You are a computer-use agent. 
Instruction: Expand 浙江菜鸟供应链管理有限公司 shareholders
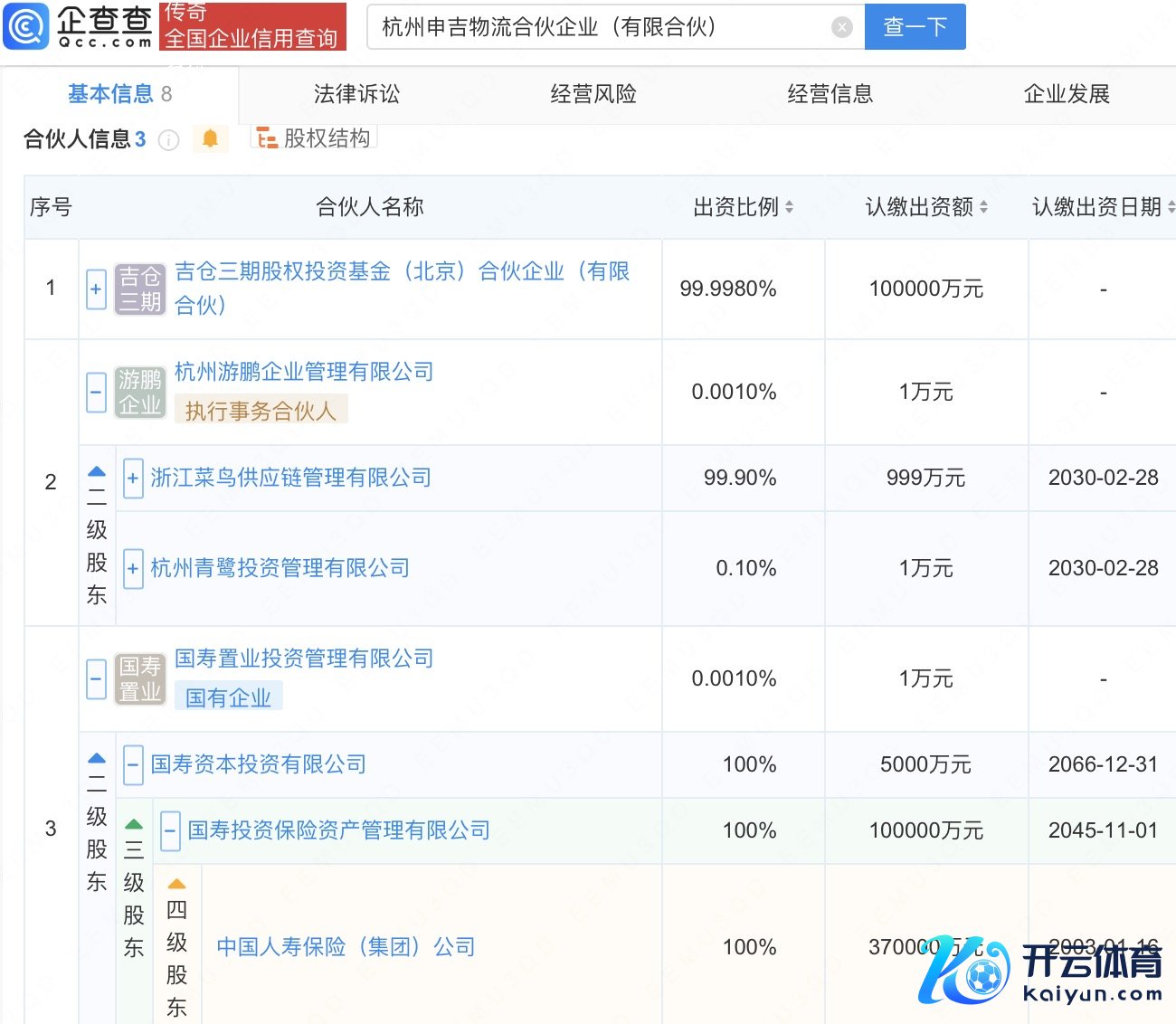point(133,478)
